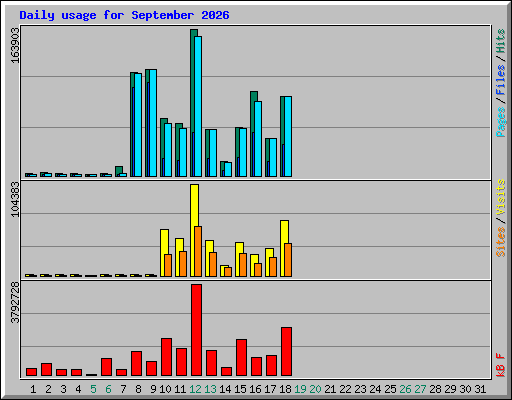Click day label 24 on the axis

click(x=375, y=389)
